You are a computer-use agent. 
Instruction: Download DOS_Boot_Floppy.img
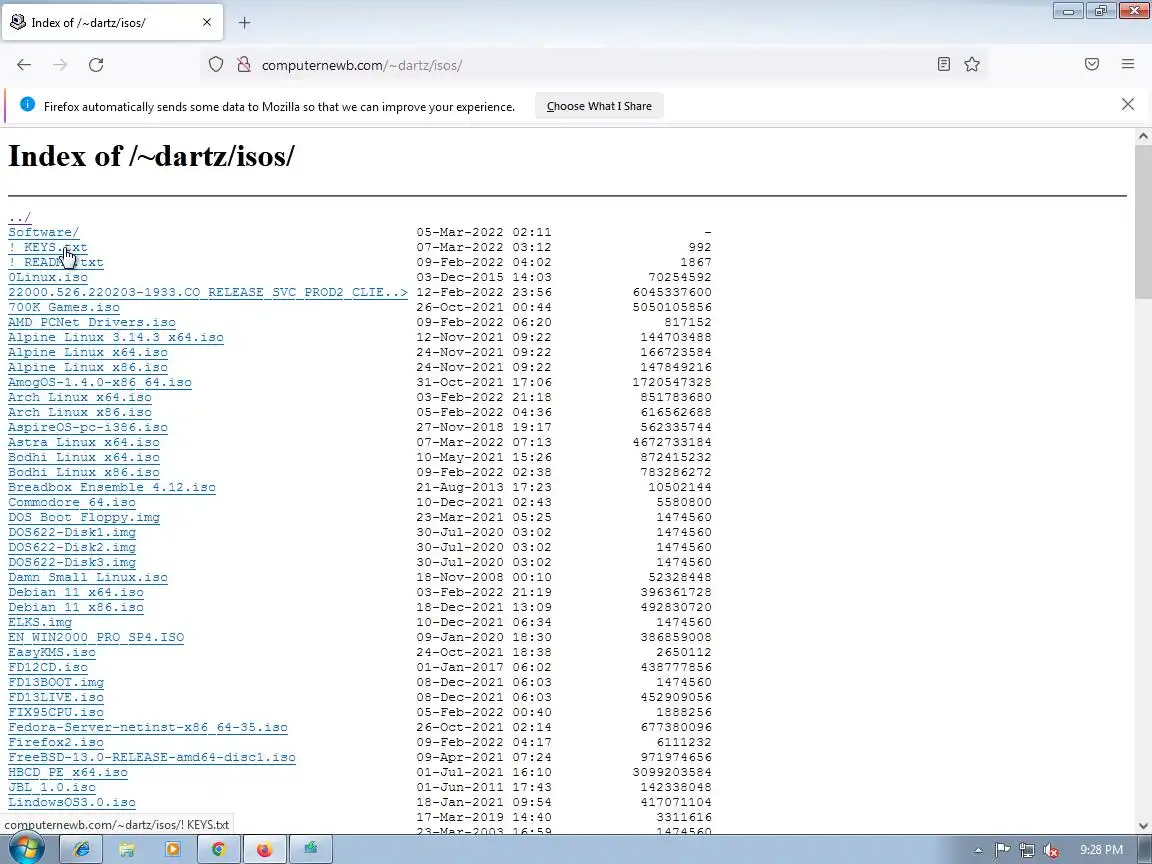point(84,517)
